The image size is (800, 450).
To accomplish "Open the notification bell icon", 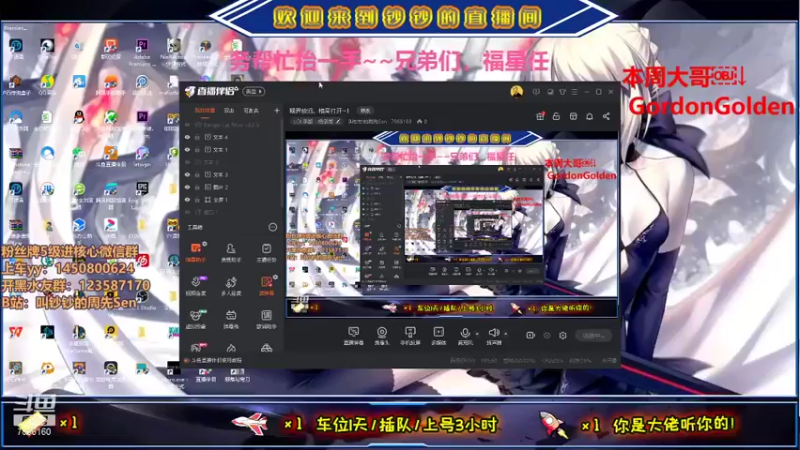I will click(589, 116).
